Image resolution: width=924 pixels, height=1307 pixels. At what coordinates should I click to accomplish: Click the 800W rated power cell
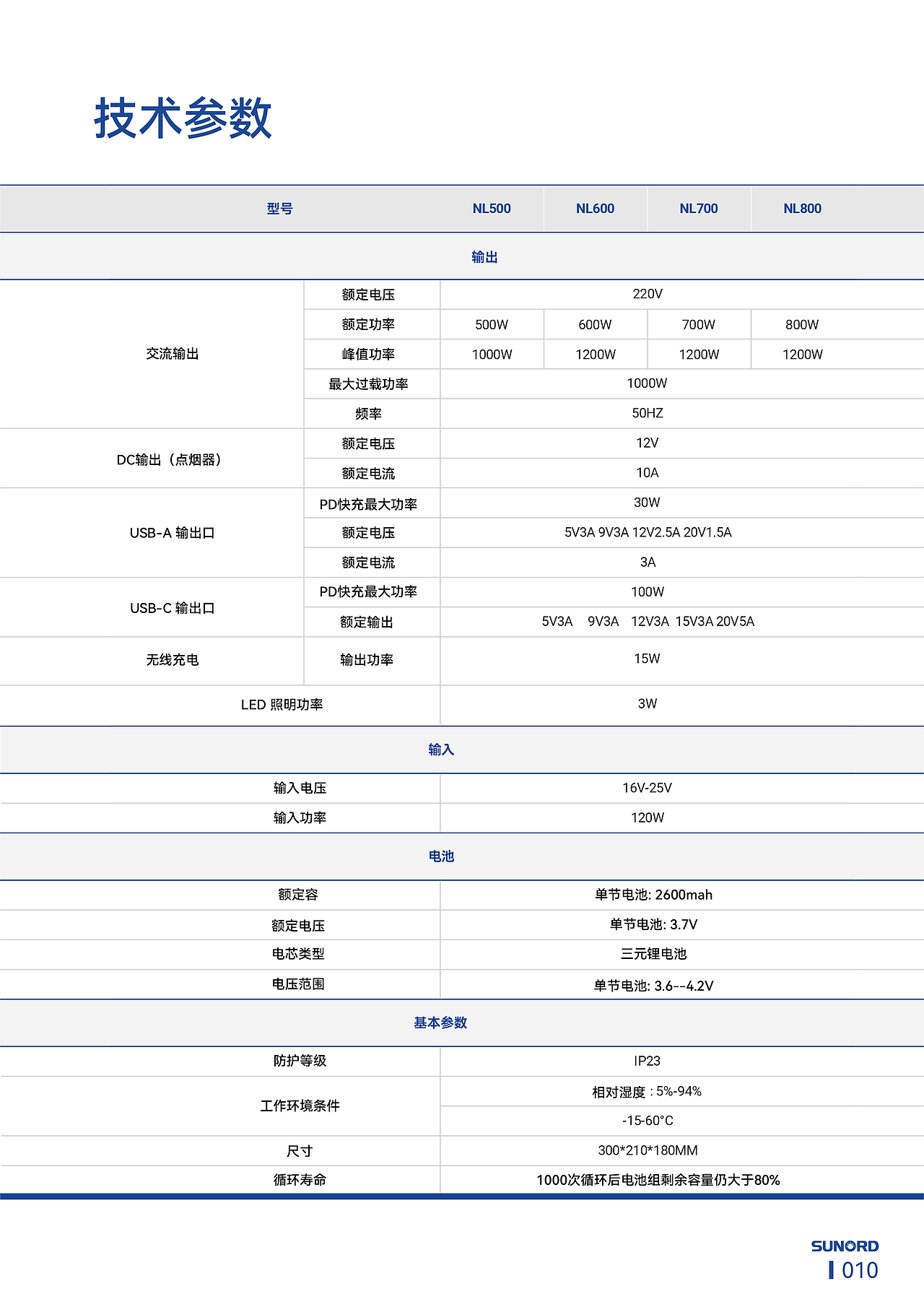[x=802, y=324]
